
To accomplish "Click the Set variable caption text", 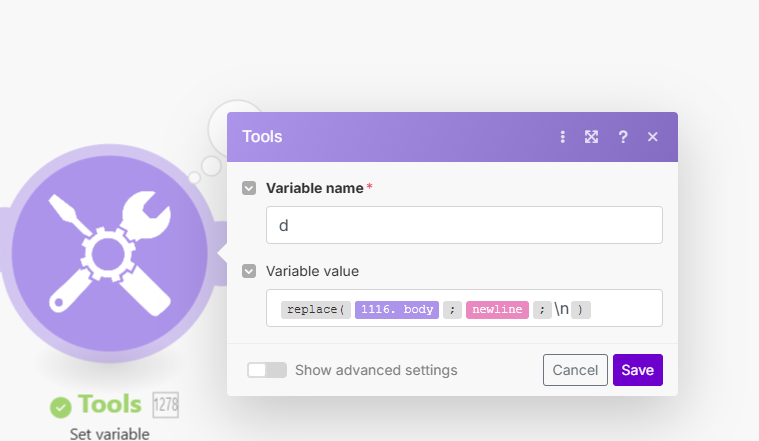I will pos(110,434).
